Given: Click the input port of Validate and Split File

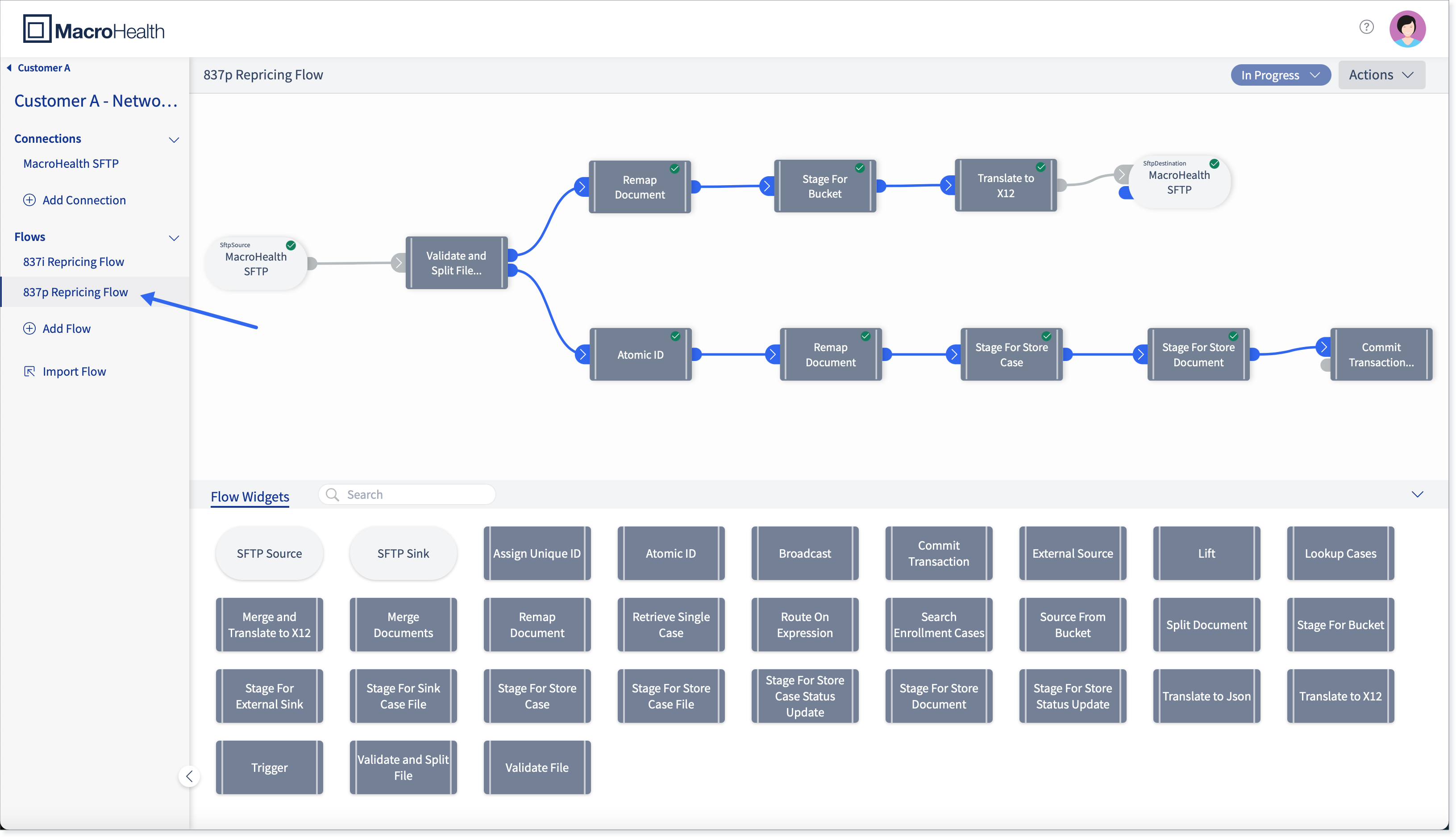Looking at the screenshot, I should (399, 263).
